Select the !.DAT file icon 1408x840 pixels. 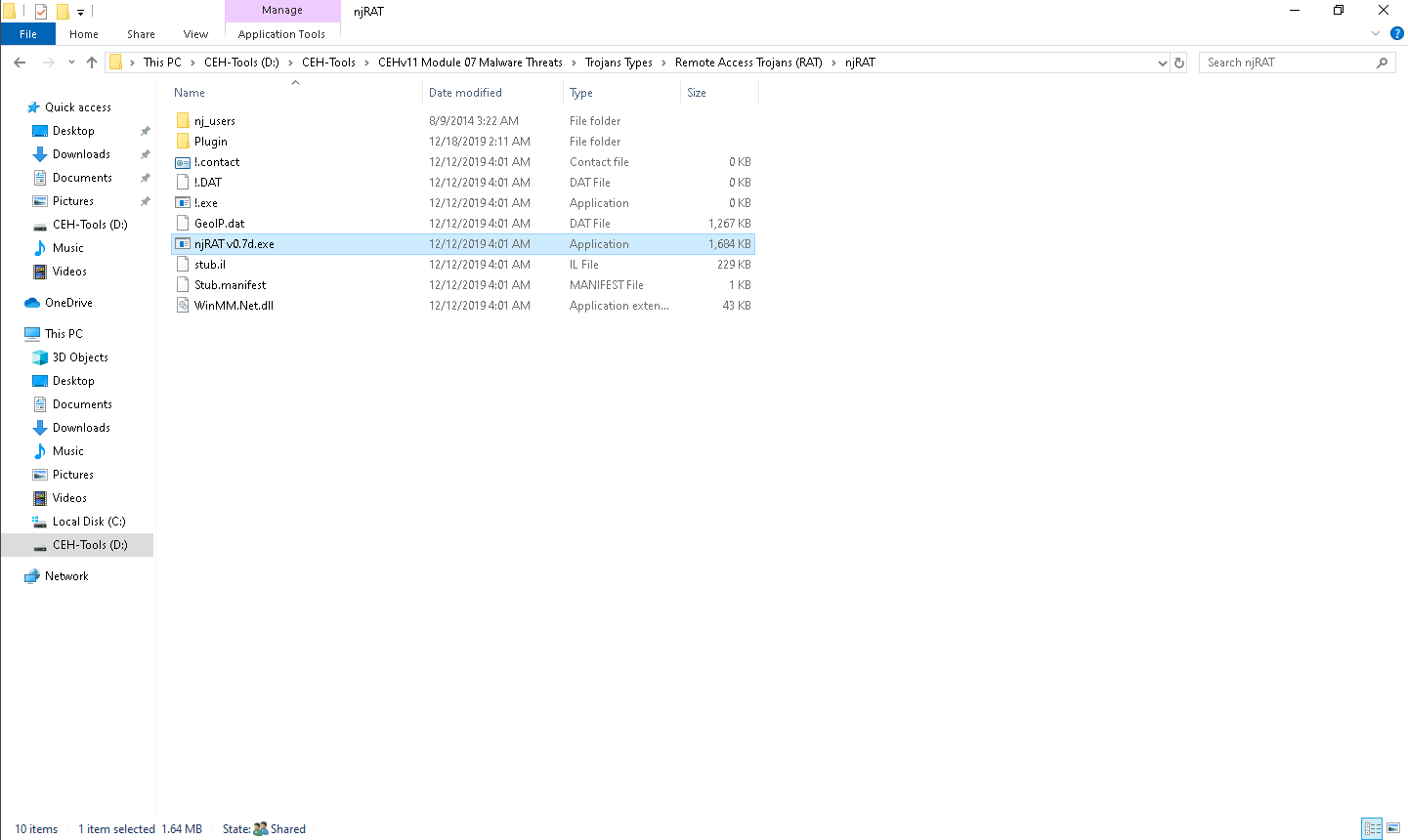tap(183, 183)
